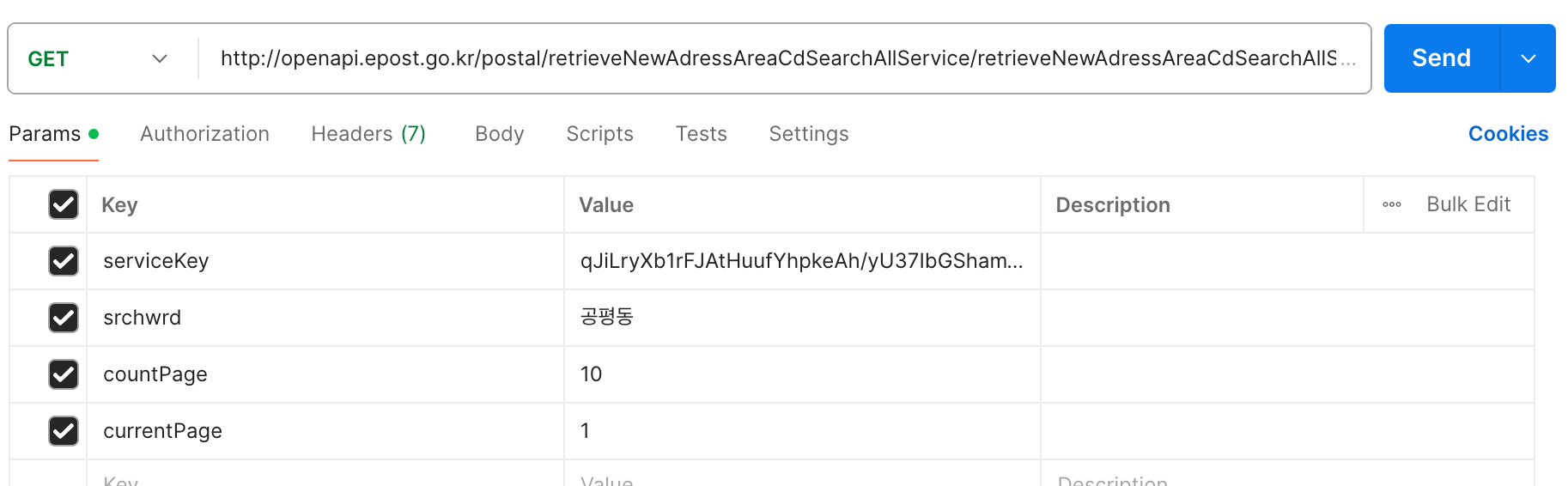Disable the currentPage parameter checkbox

tap(64, 431)
